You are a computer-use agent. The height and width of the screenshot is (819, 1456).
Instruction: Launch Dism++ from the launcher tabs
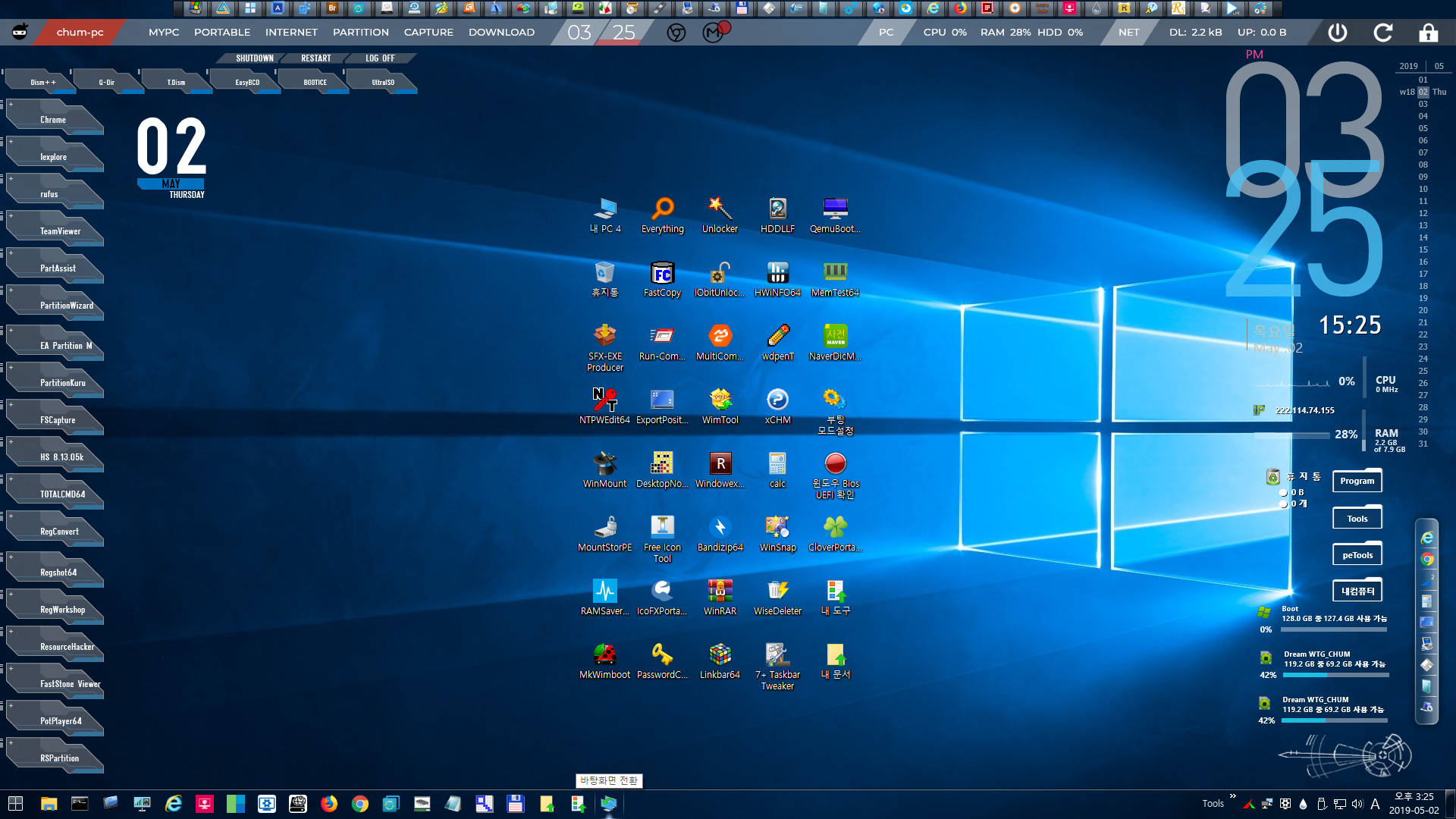[x=42, y=82]
